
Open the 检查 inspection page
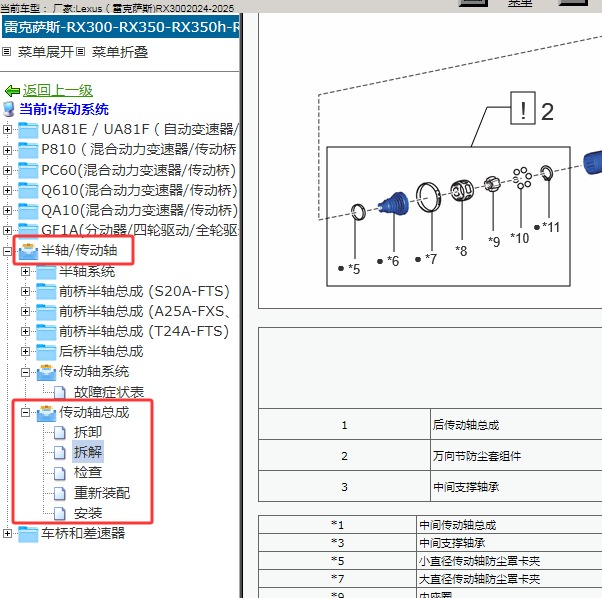pyautogui.click(x=88, y=472)
